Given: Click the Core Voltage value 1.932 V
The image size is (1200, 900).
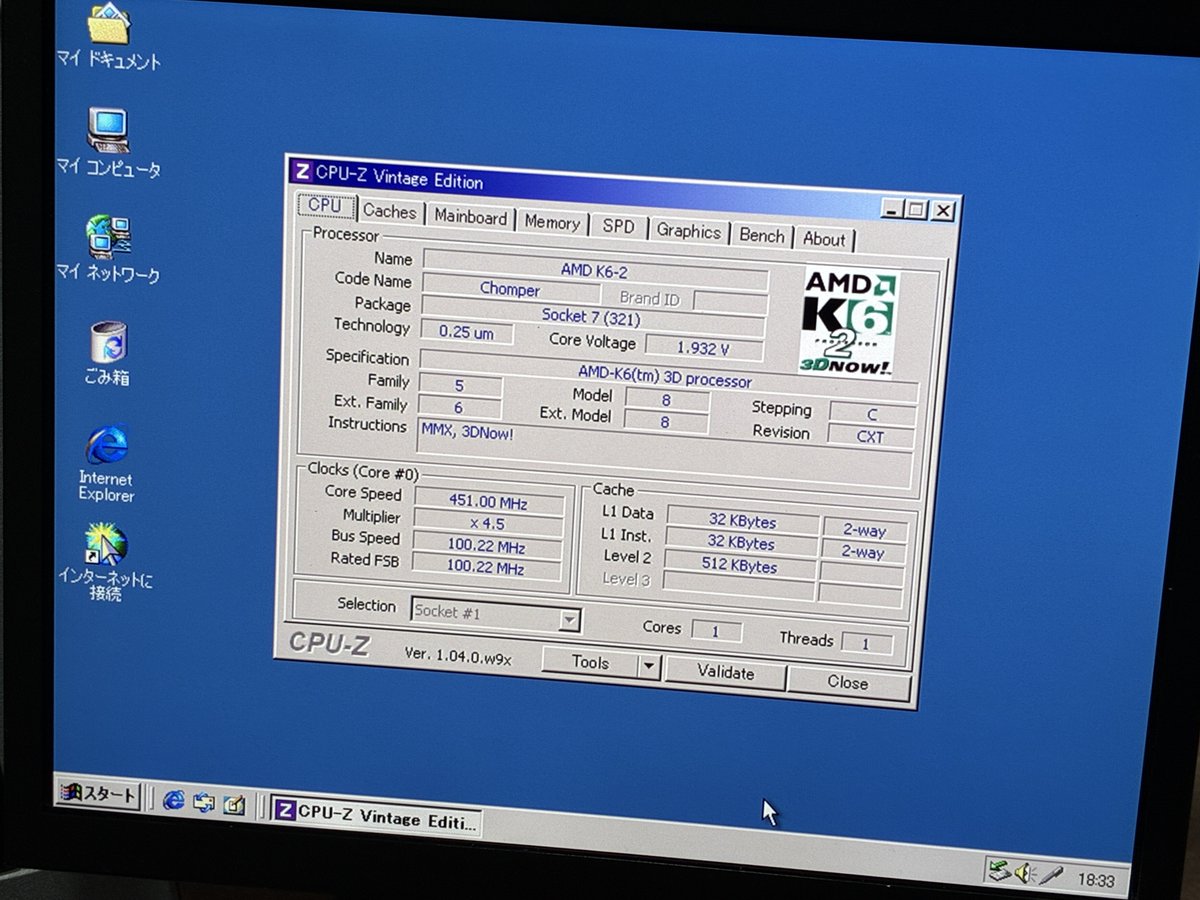Looking at the screenshot, I should point(703,348).
